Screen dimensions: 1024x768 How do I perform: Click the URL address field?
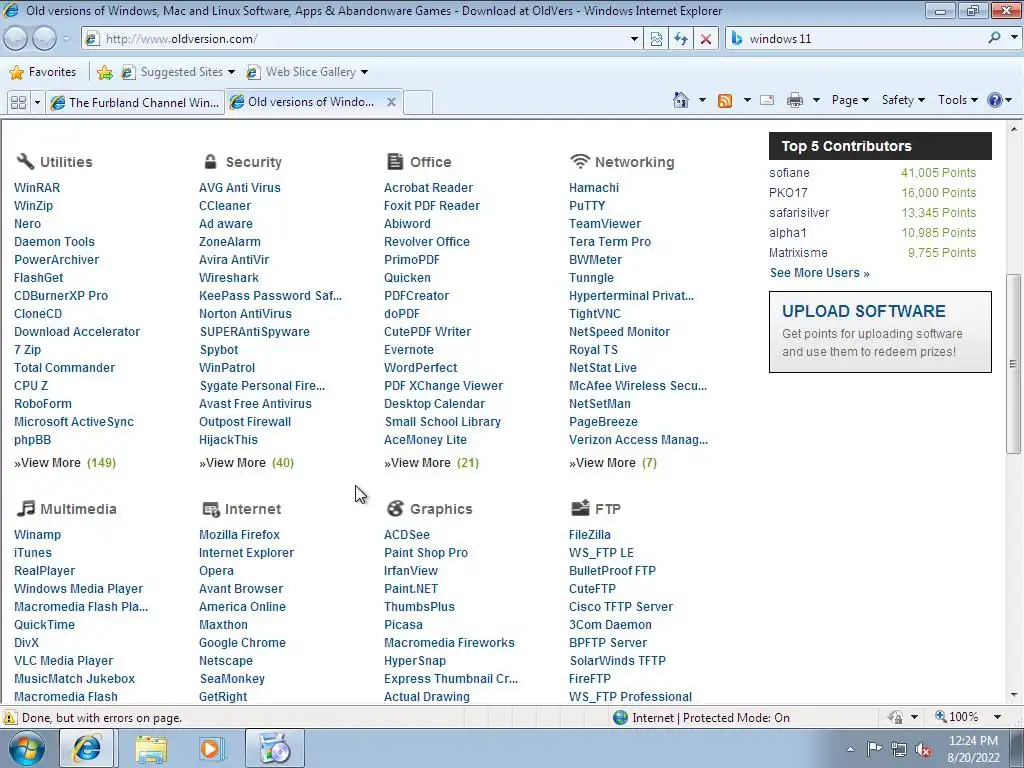coord(362,39)
